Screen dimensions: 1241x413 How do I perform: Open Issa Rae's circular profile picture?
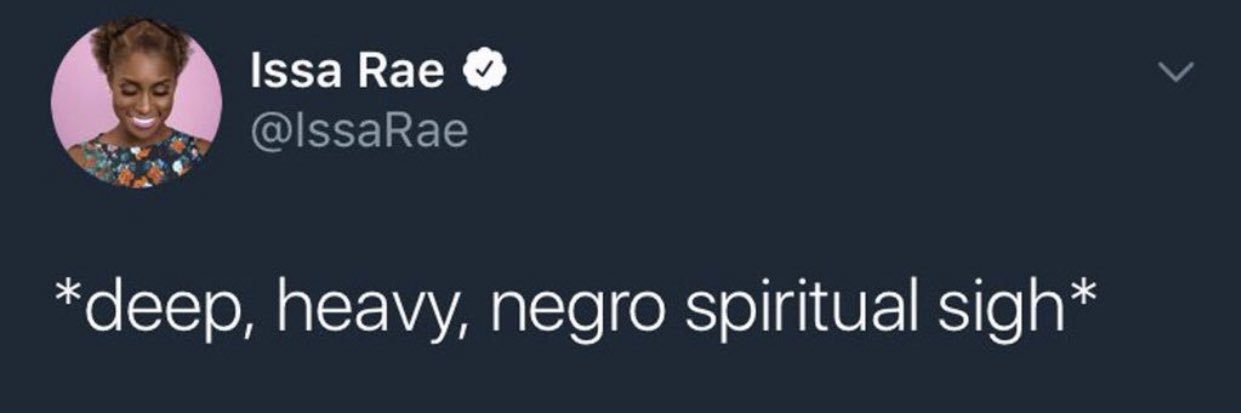137,102
